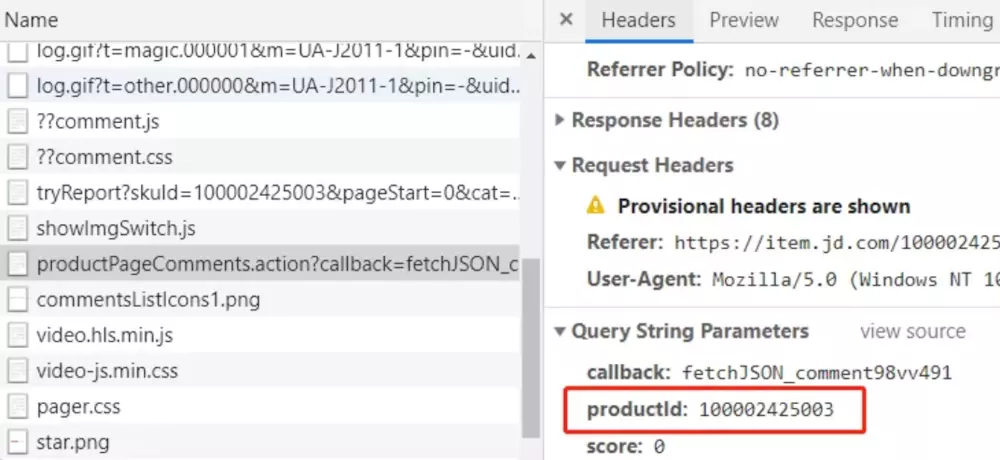Click image icon beside star.png
Screen dimensions: 1000x460
point(17,442)
